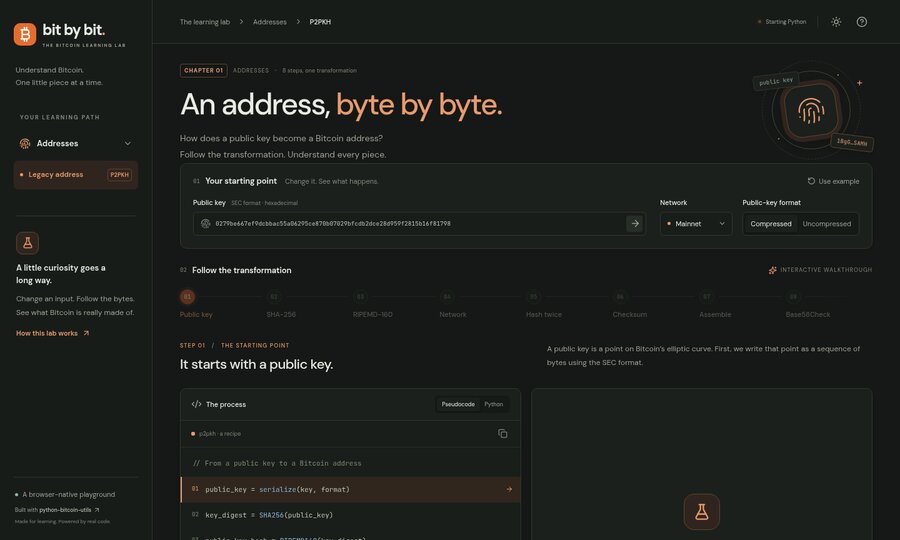The width and height of the screenshot is (900, 540).
Task: Open The learning lab breadcrumb
Action: tap(205, 22)
